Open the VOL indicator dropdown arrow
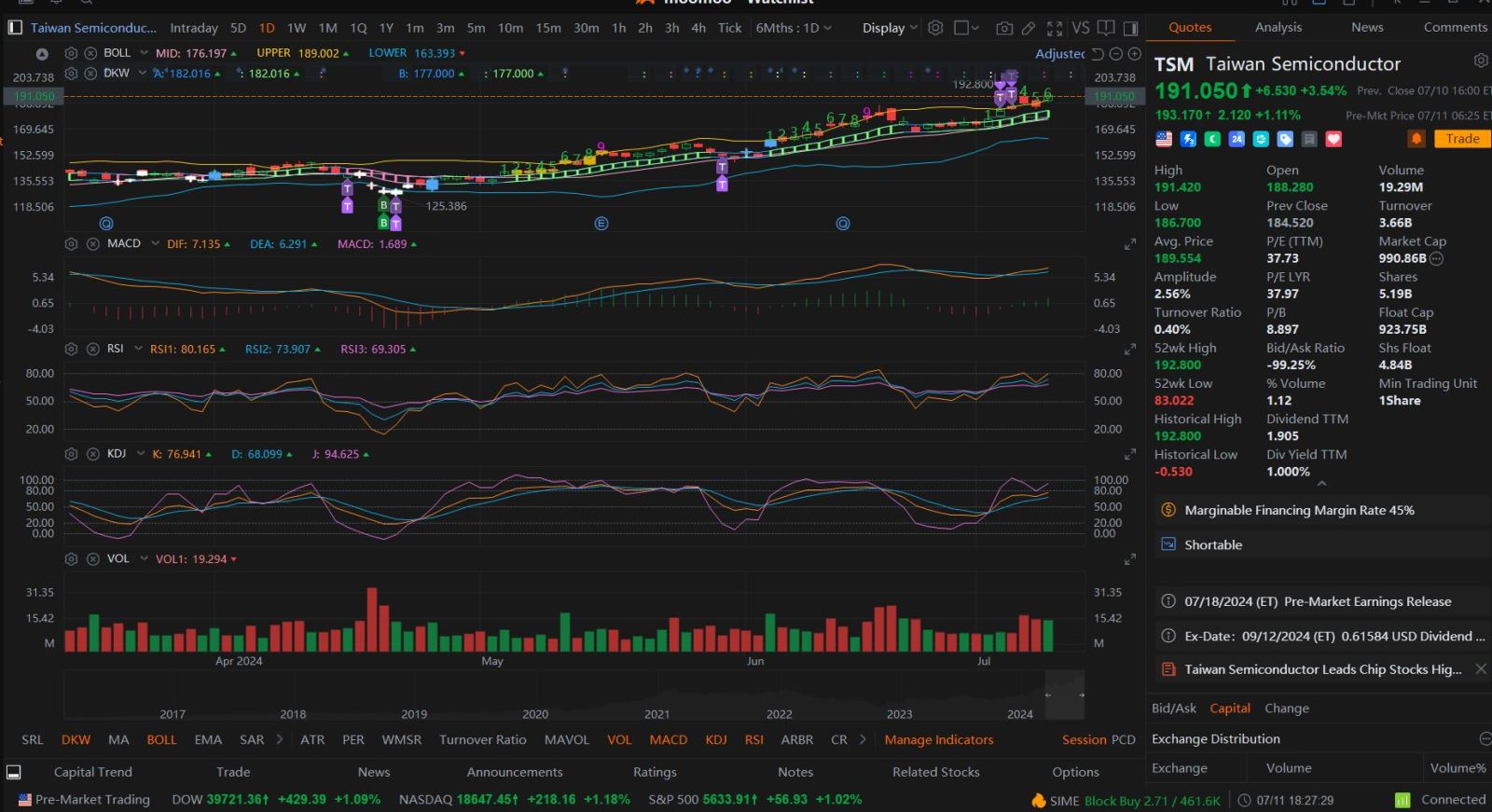This screenshot has width=1492, height=812. 144,559
